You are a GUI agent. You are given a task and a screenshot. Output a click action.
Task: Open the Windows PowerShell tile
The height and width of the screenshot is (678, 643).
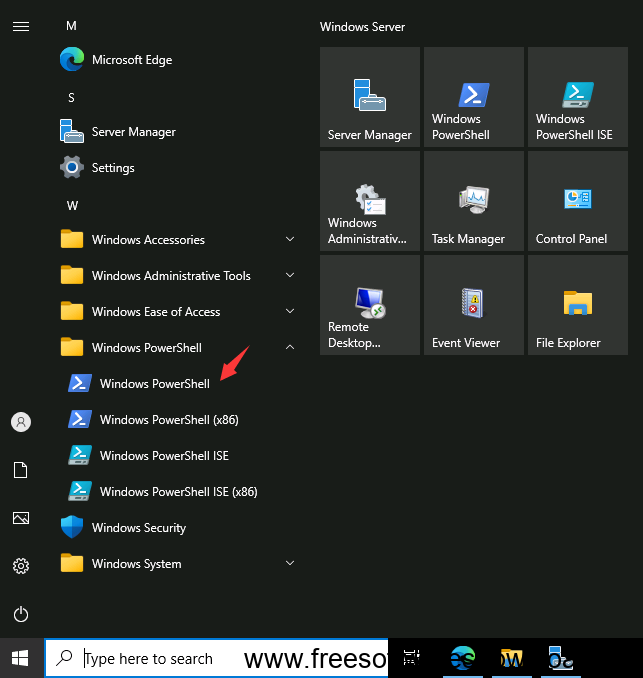click(474, 97)
